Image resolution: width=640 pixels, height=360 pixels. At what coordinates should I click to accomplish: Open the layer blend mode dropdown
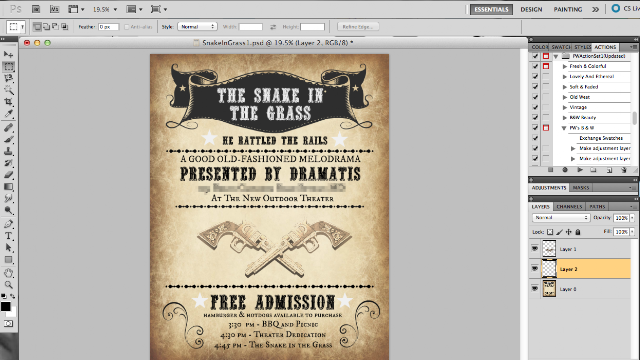pyautogui.click(x=561, y=218)
